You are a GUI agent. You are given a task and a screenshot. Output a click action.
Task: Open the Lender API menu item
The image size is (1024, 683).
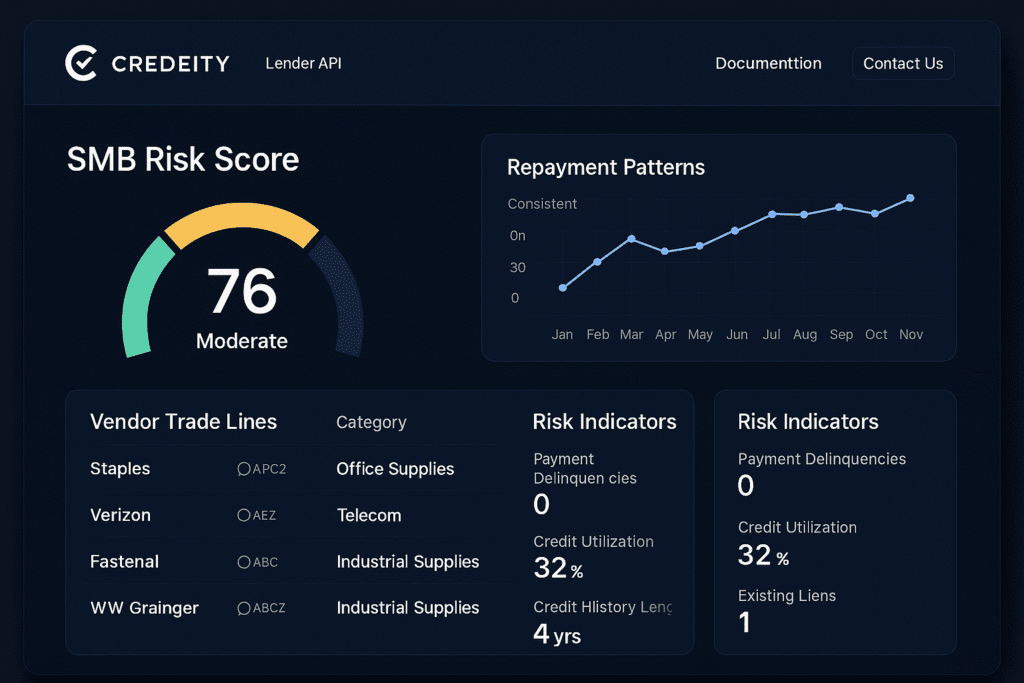click(x=303, y=63)
